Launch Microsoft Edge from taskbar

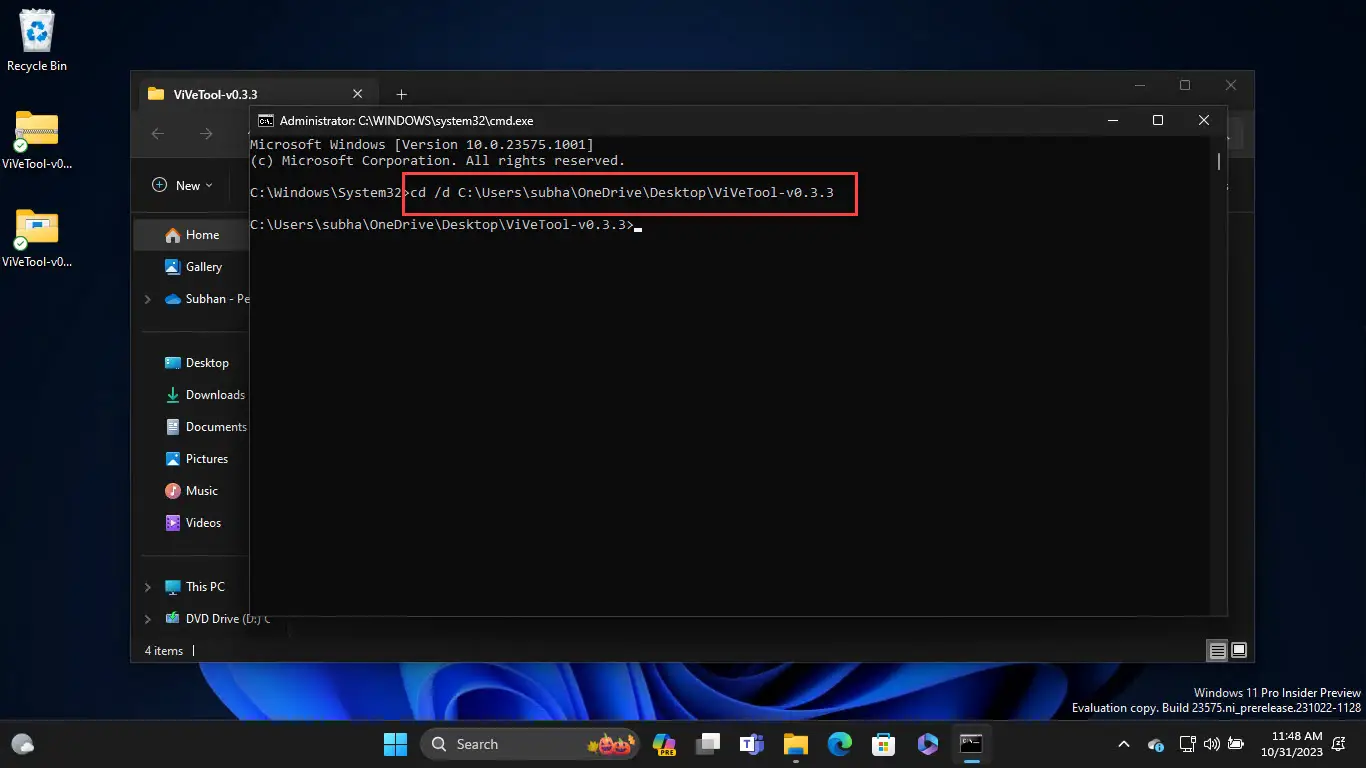(839, 744)
